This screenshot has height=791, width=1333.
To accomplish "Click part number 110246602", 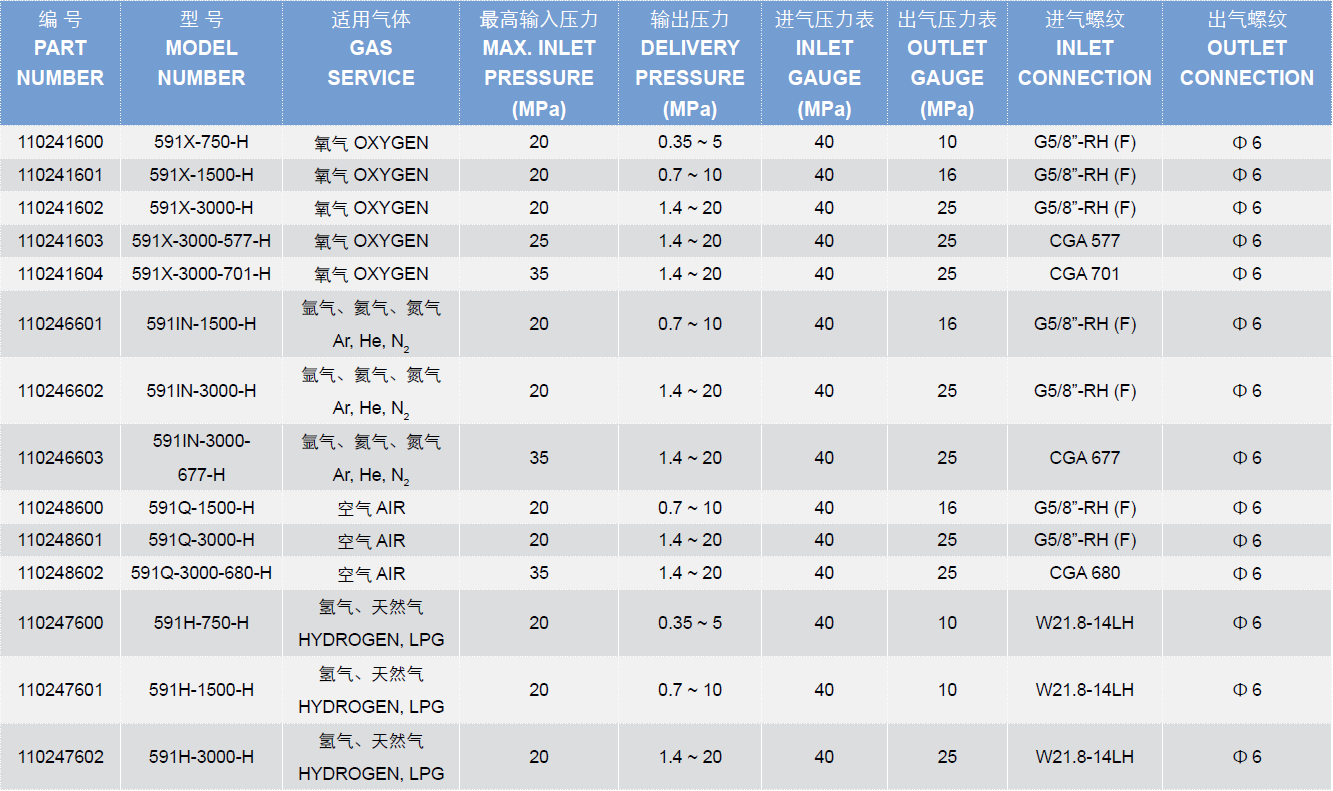I will (x=60, y=391).
